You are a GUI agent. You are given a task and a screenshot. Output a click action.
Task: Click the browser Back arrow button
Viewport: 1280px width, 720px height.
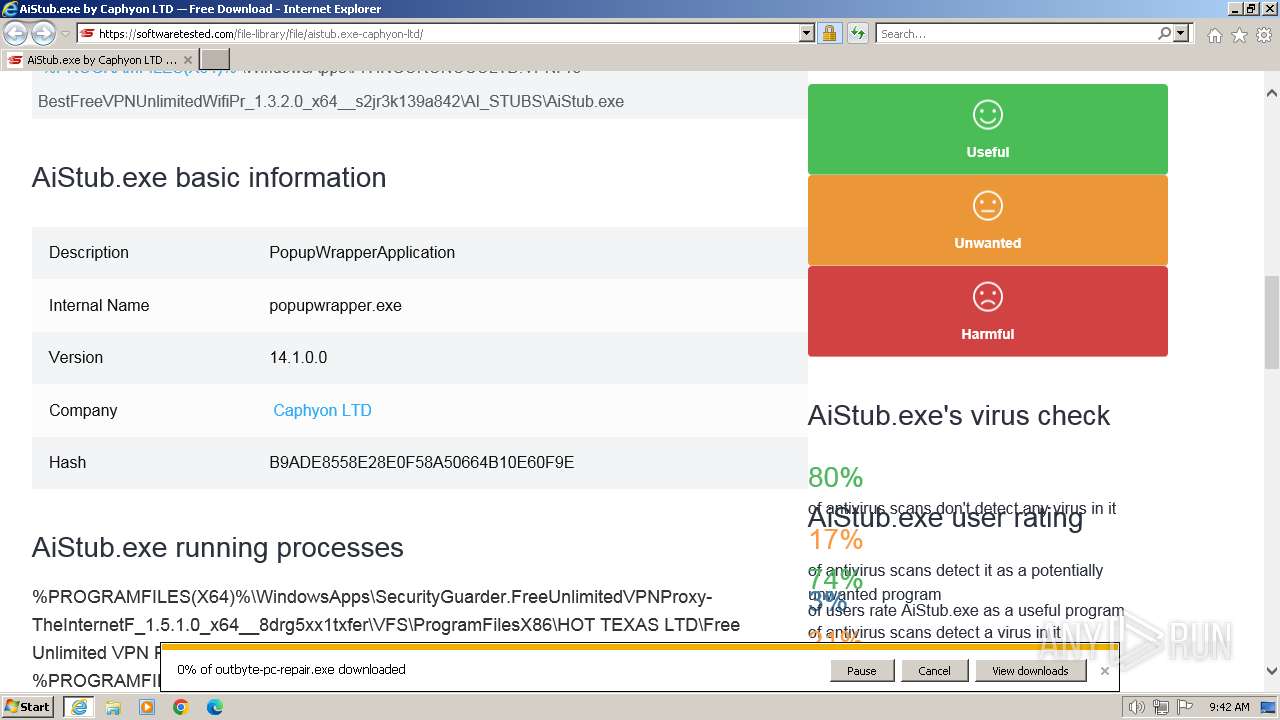pyautogui.click(x=16, y=33)
